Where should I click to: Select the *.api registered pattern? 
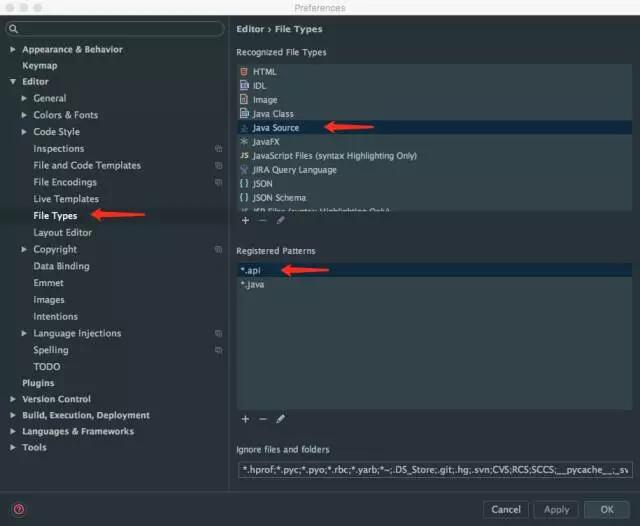(x=435, y=270)
